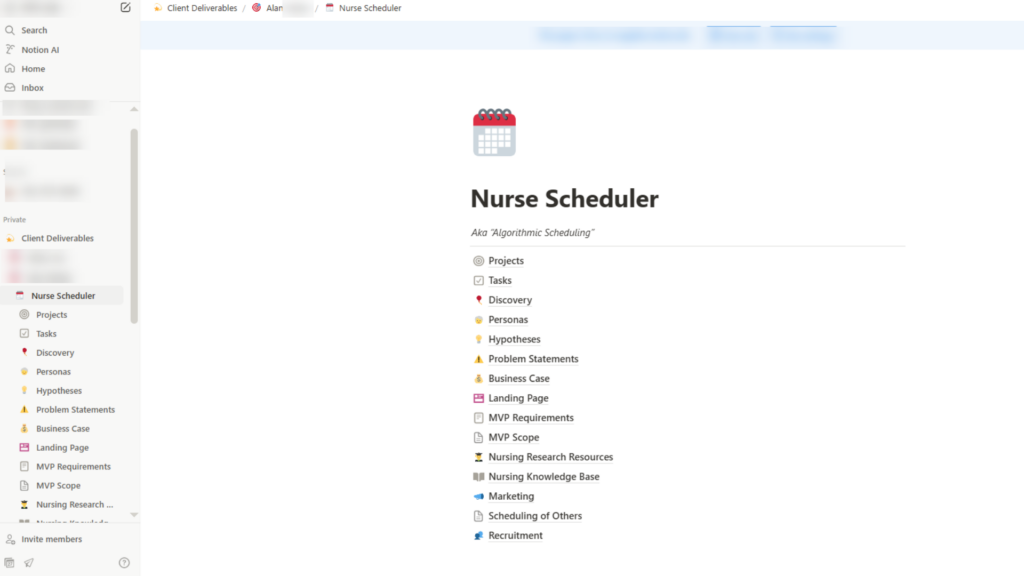1024x576 pixels.
Task: Open Recruitment link in page body
Action: point(515,535)
